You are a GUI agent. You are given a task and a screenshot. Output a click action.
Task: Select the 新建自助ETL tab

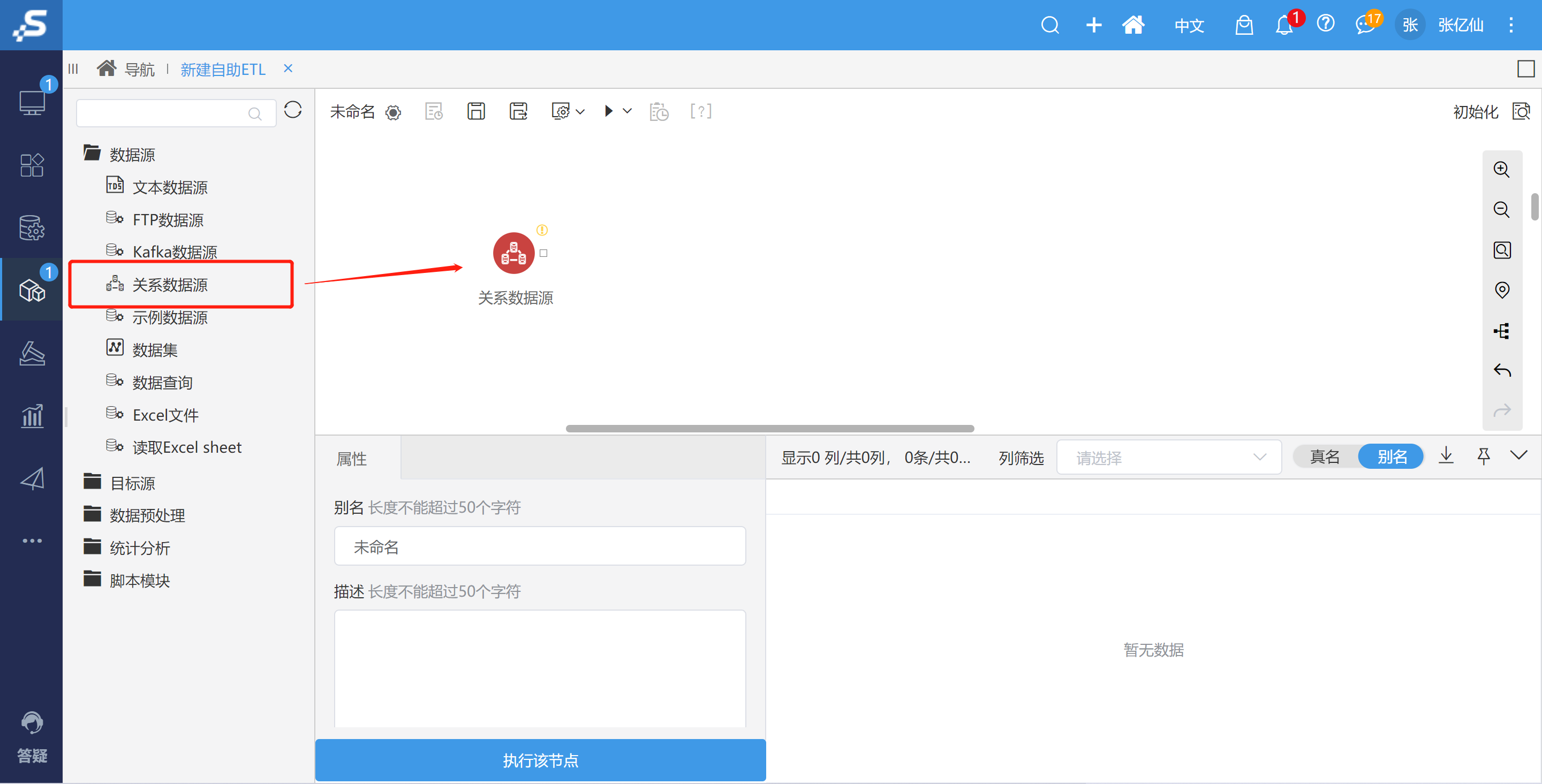[223, 70]
